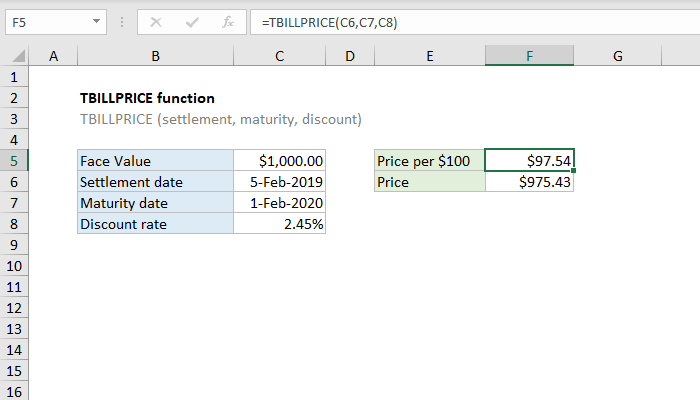Select the cell showing $975.43

click(x=529, y=182)
